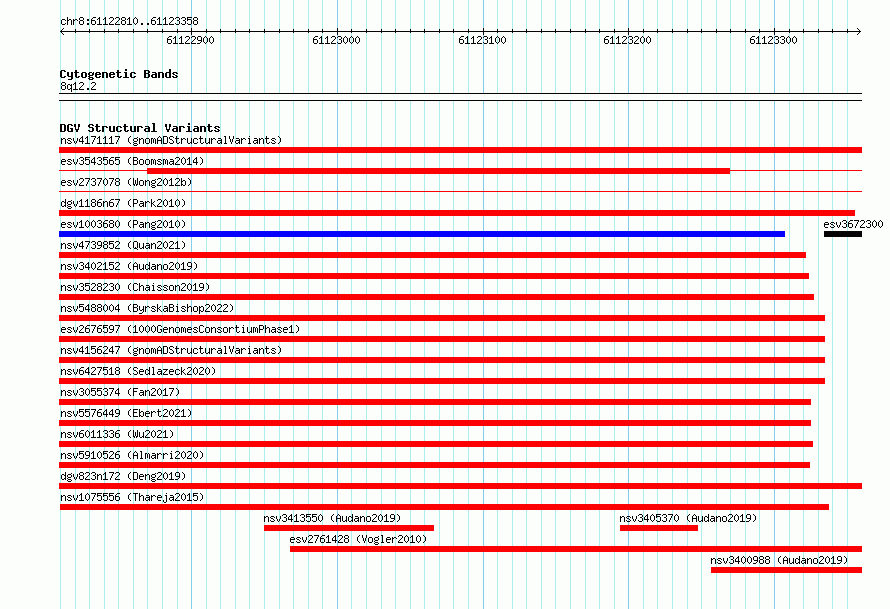Click the DGV Structural Variants track title
Viewport: 890px width, 609px height.
[x=140, y=128]
